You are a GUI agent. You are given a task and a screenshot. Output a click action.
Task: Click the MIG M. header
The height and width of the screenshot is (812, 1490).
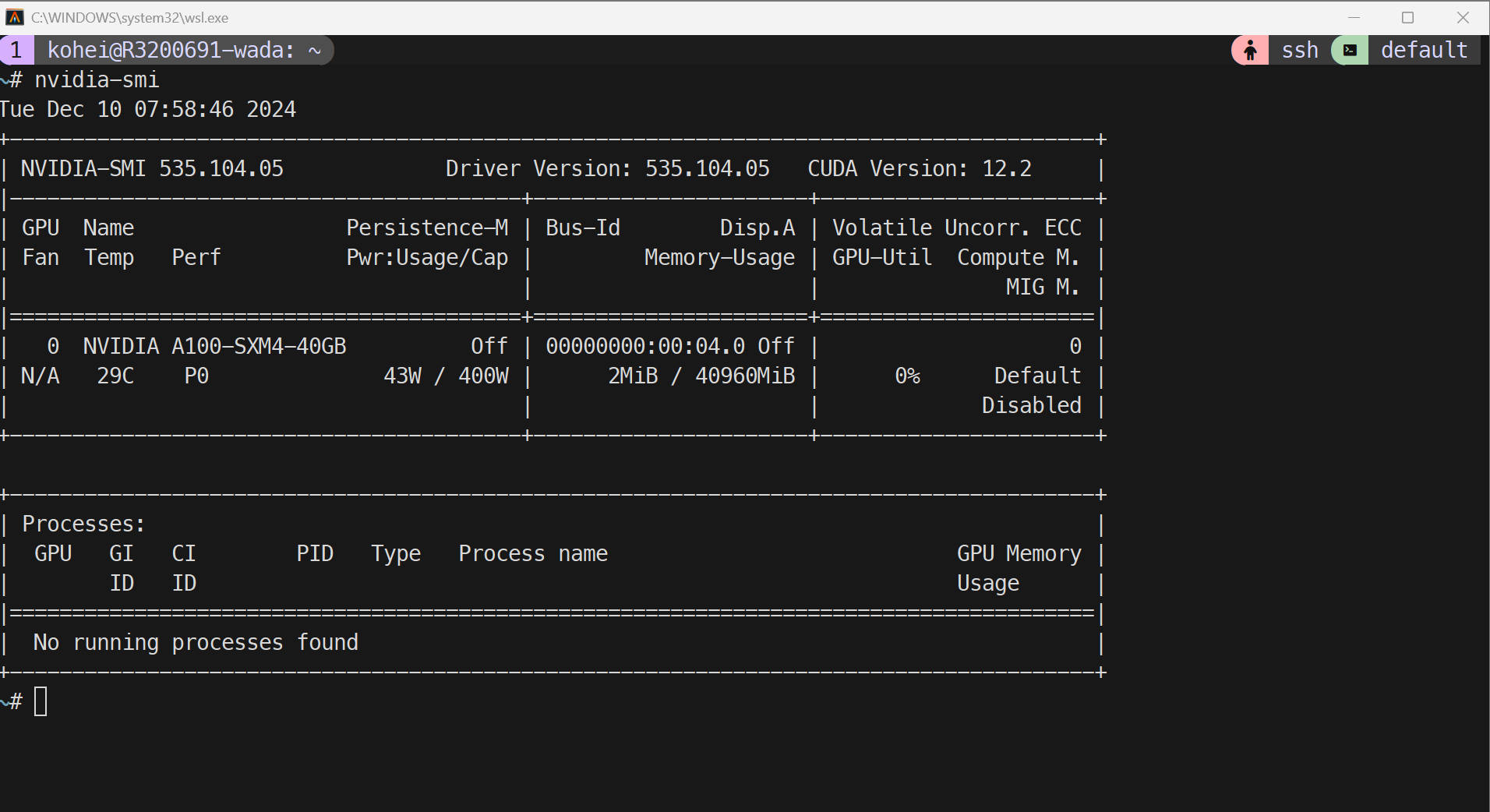pyautogui.click(x=1043, y=287)
